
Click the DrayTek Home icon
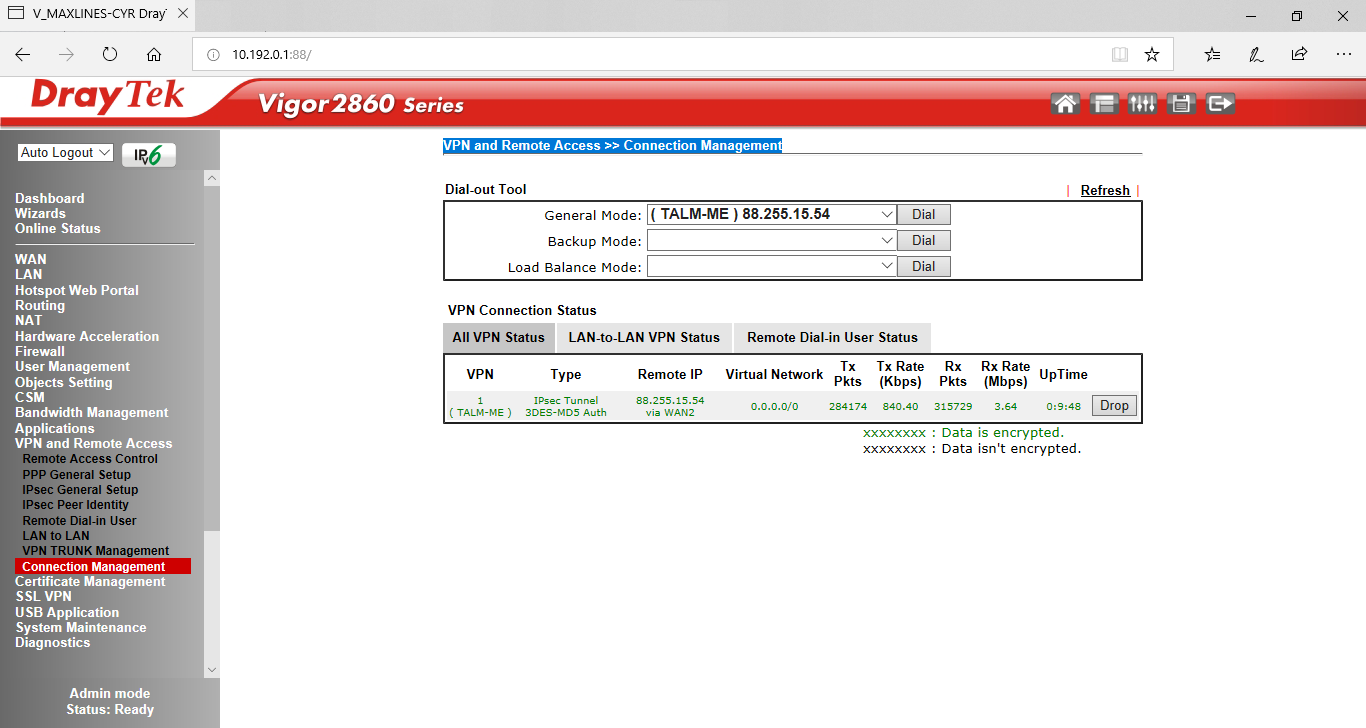[1066, 103]
